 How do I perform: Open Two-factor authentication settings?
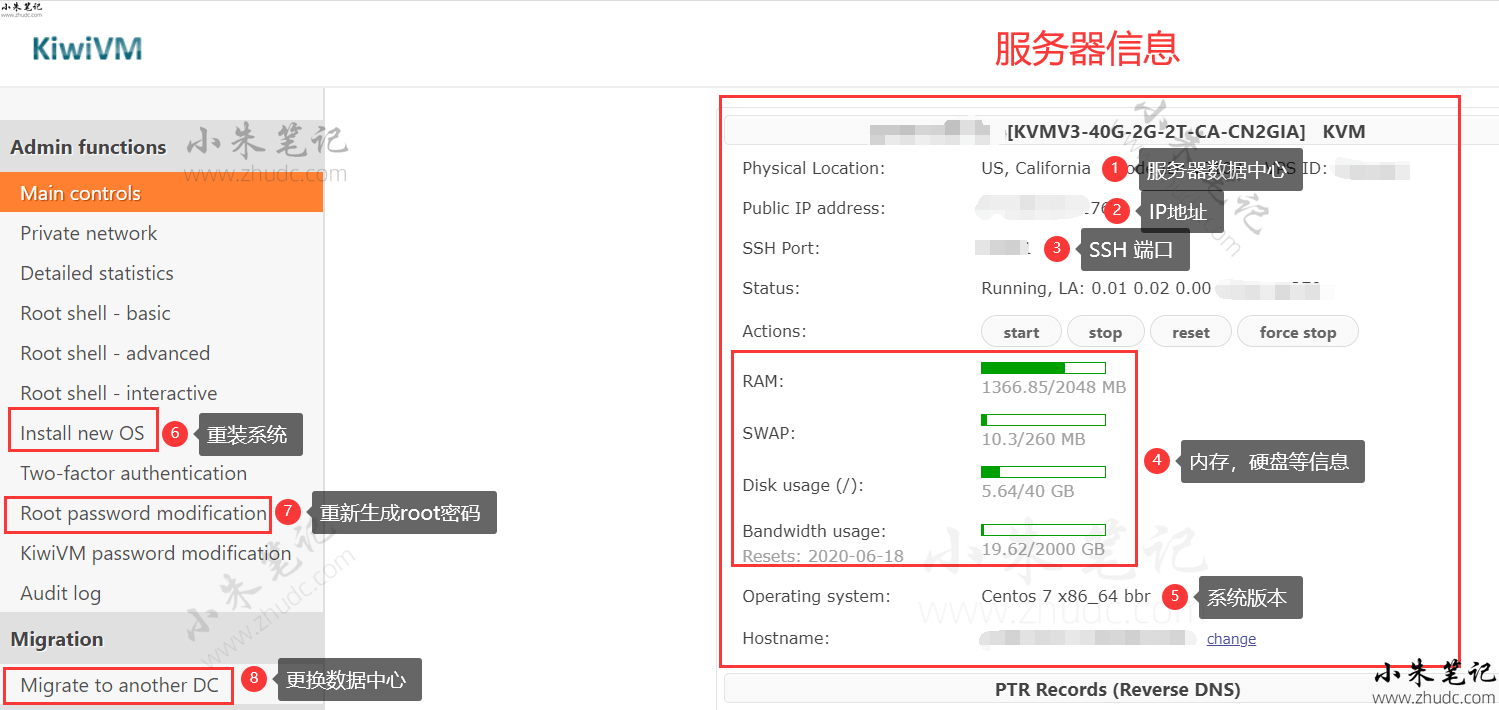click(x=133, y=473)
